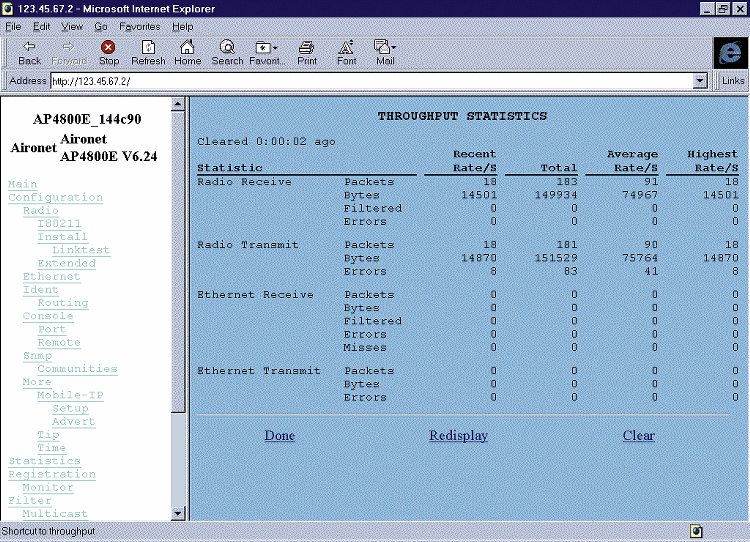
Task: Open the Advert link
Action: point(74,421)
